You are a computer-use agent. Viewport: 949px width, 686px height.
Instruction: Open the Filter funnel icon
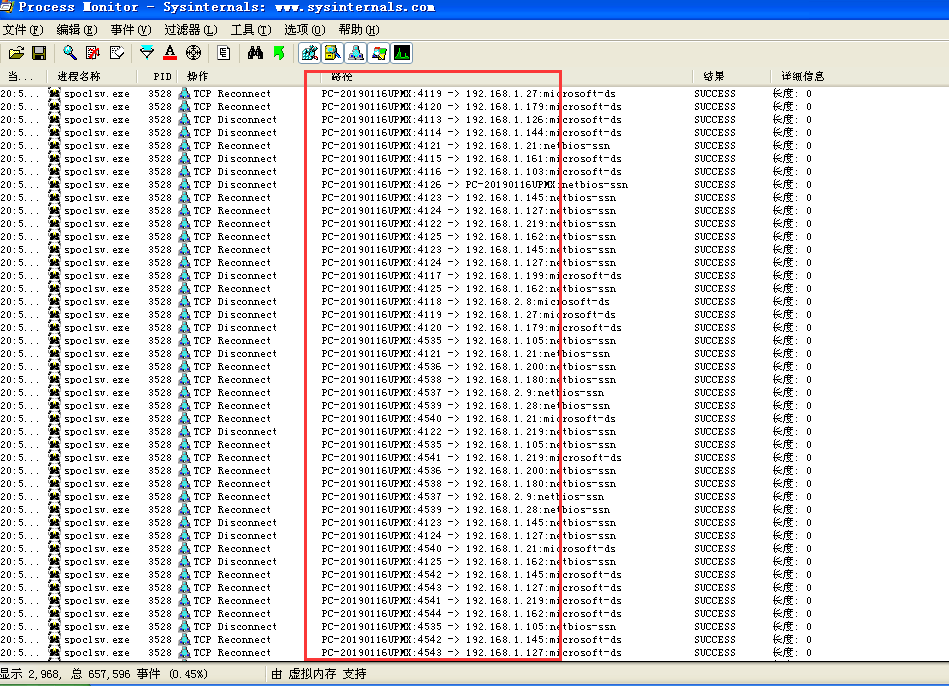click(147, 53)
